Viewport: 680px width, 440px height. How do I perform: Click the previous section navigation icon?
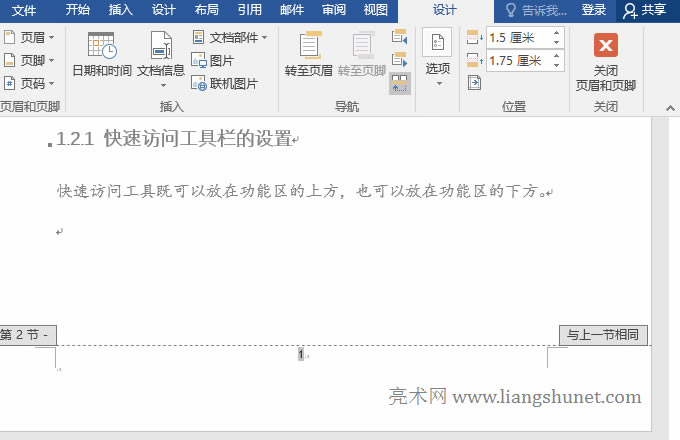pyautogui.click(x=400, y=38)
